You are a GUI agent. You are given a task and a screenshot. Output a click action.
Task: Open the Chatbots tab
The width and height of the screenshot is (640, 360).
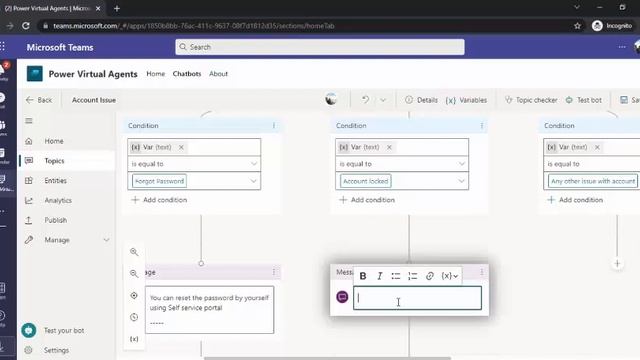click(x=187, y=74)
